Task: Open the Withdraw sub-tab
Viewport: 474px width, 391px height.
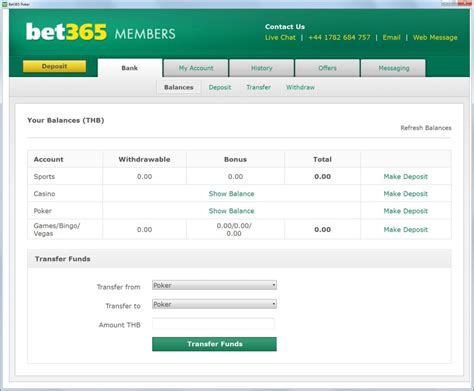Action: [300, 87]
